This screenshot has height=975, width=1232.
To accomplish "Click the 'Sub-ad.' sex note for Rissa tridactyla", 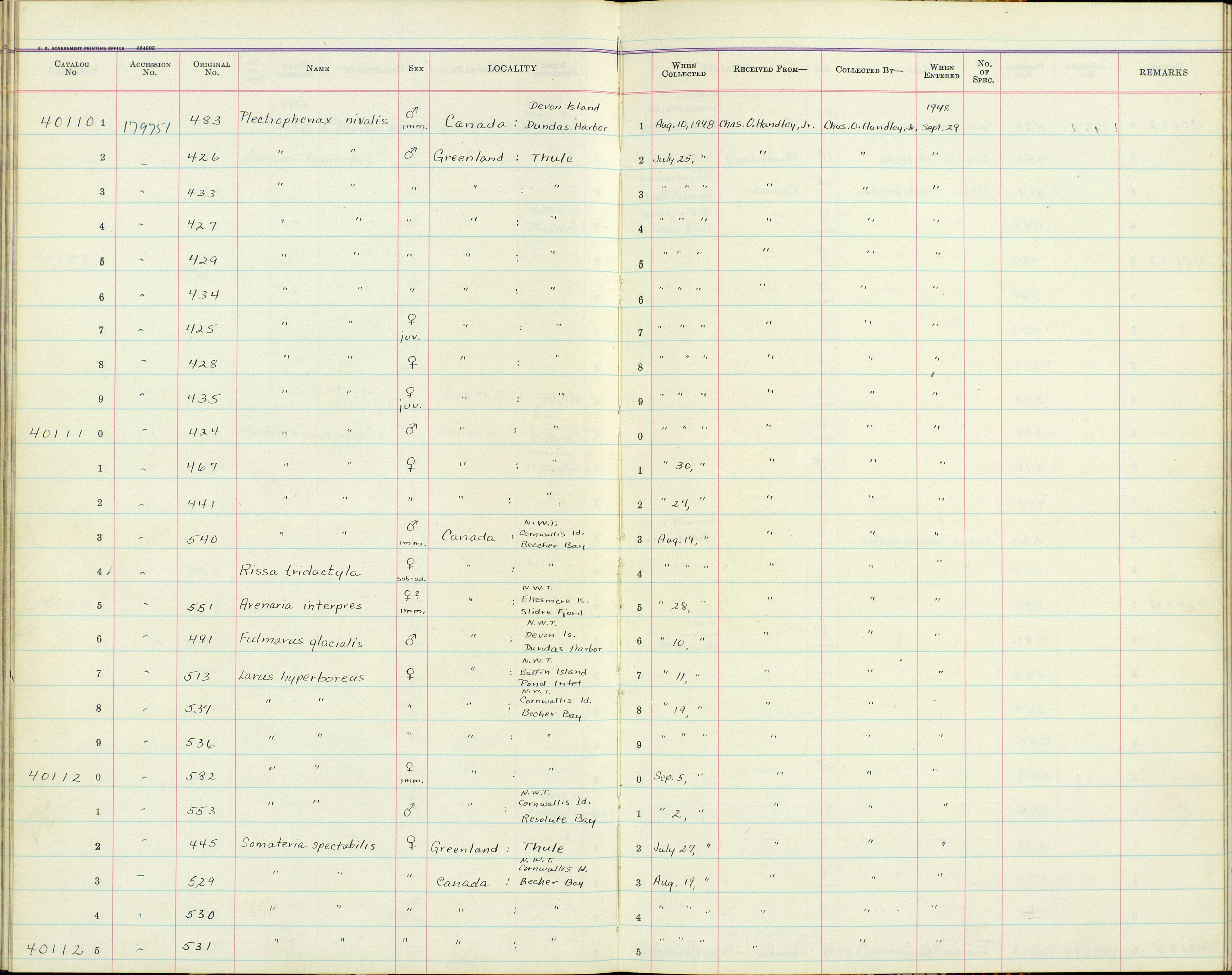I will [x=411, y=578].
